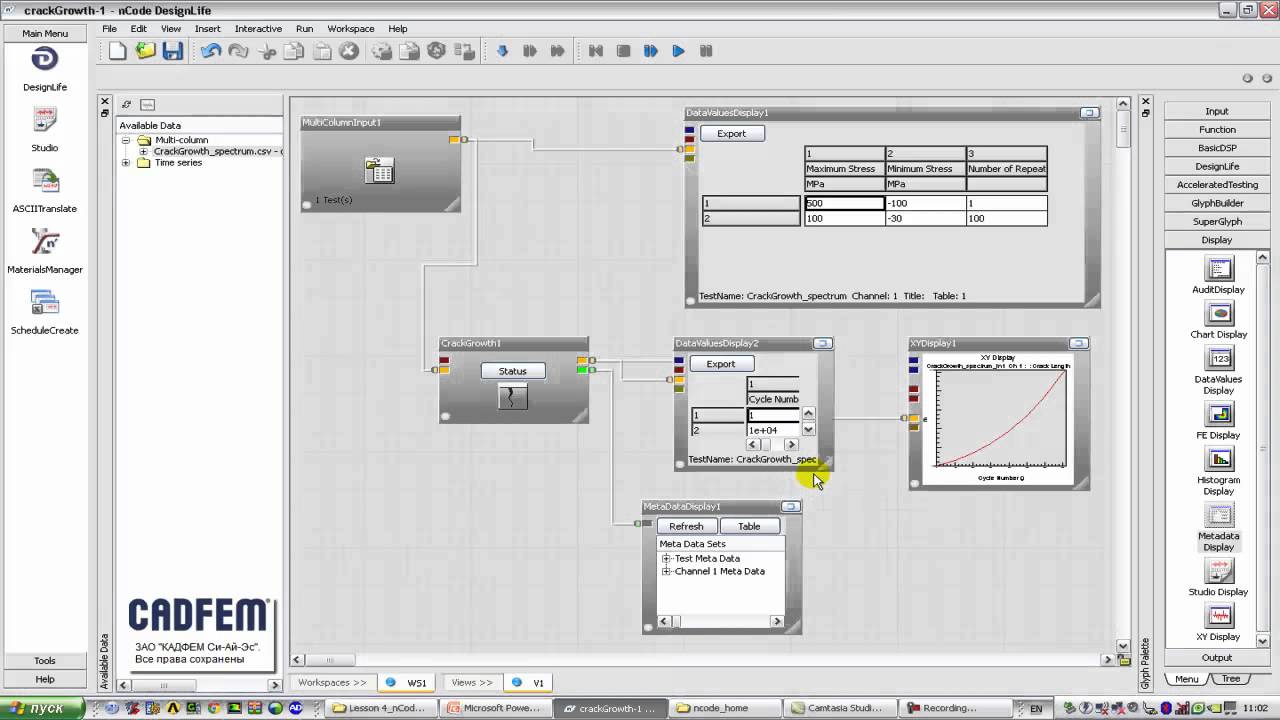
Task: Open the Workspace menu
Action: click(350, 29)
